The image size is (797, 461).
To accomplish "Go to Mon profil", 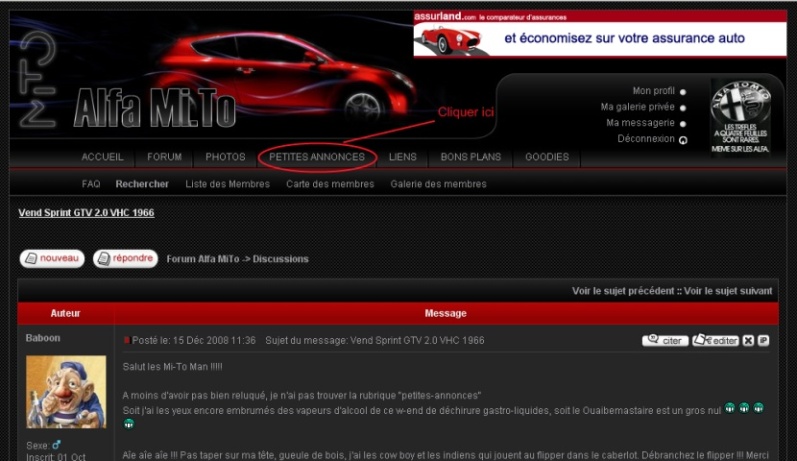I will point(653,91).
